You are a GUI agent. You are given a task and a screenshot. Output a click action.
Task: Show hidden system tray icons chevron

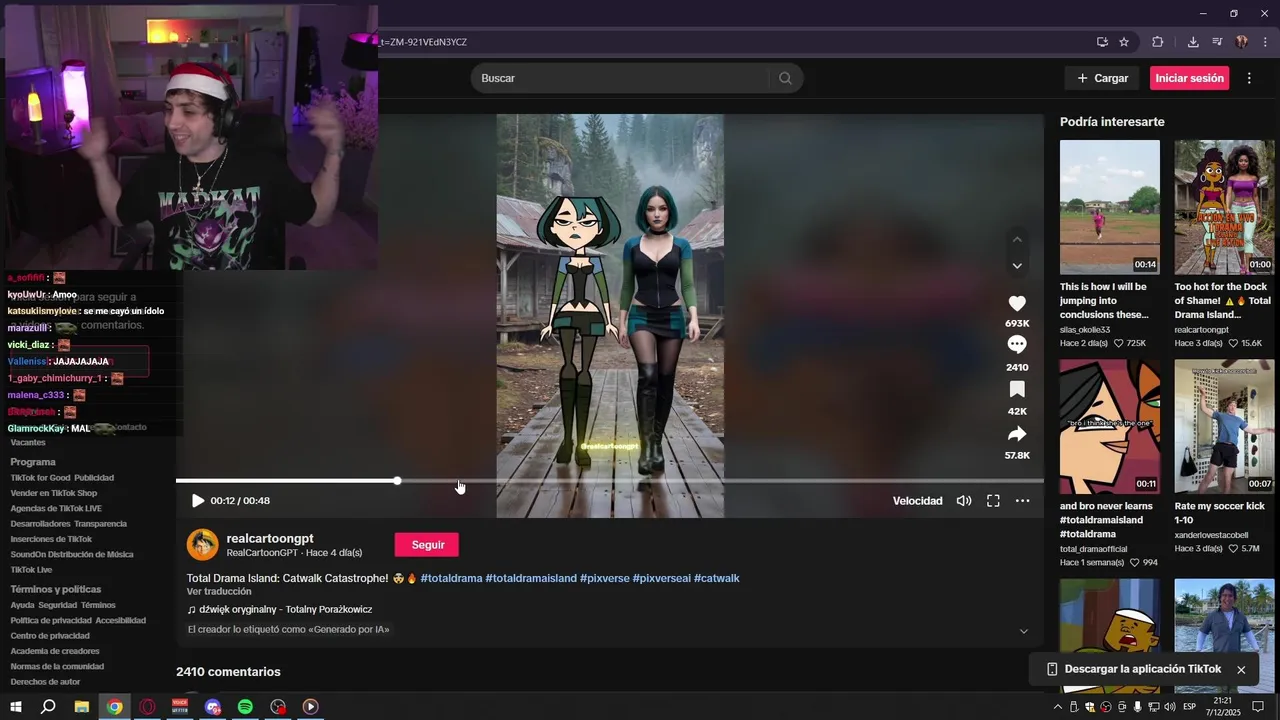(x=1058, y=706)
